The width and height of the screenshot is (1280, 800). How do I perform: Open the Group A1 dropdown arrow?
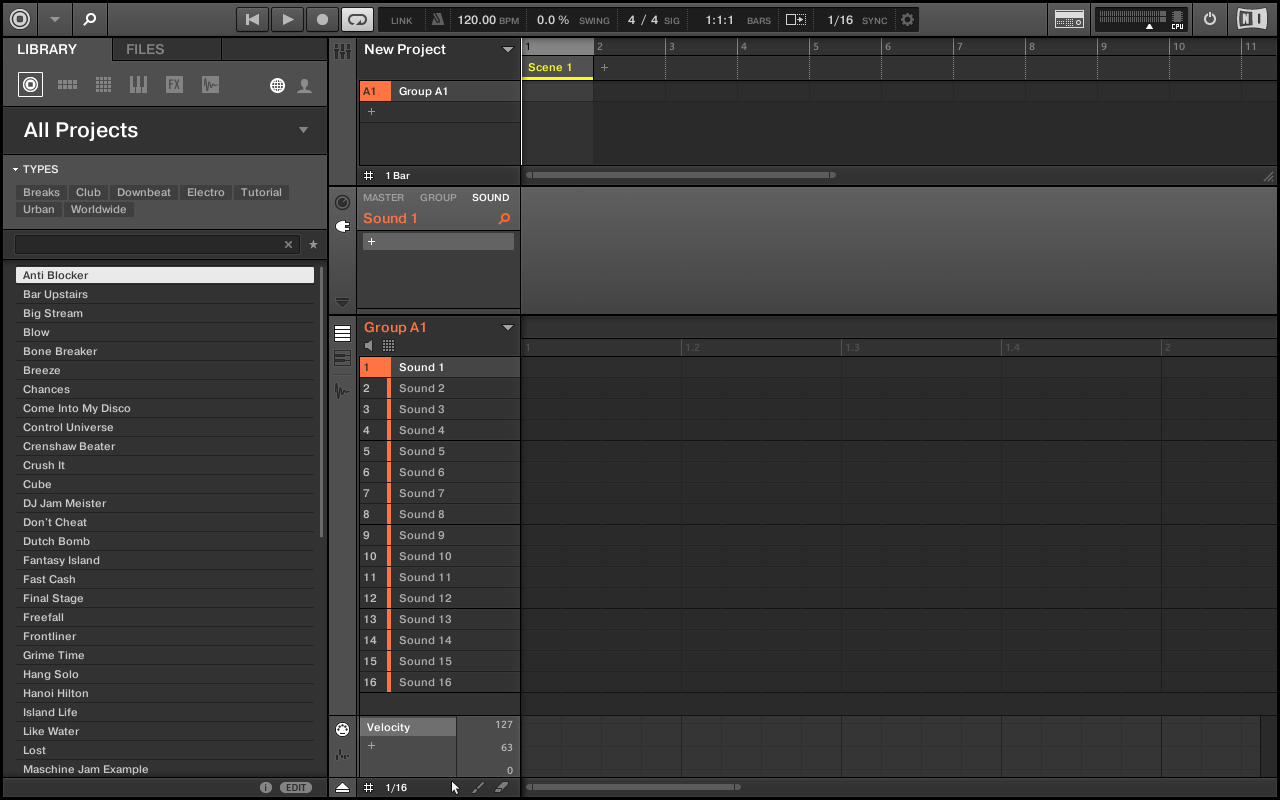click(508, 328)
